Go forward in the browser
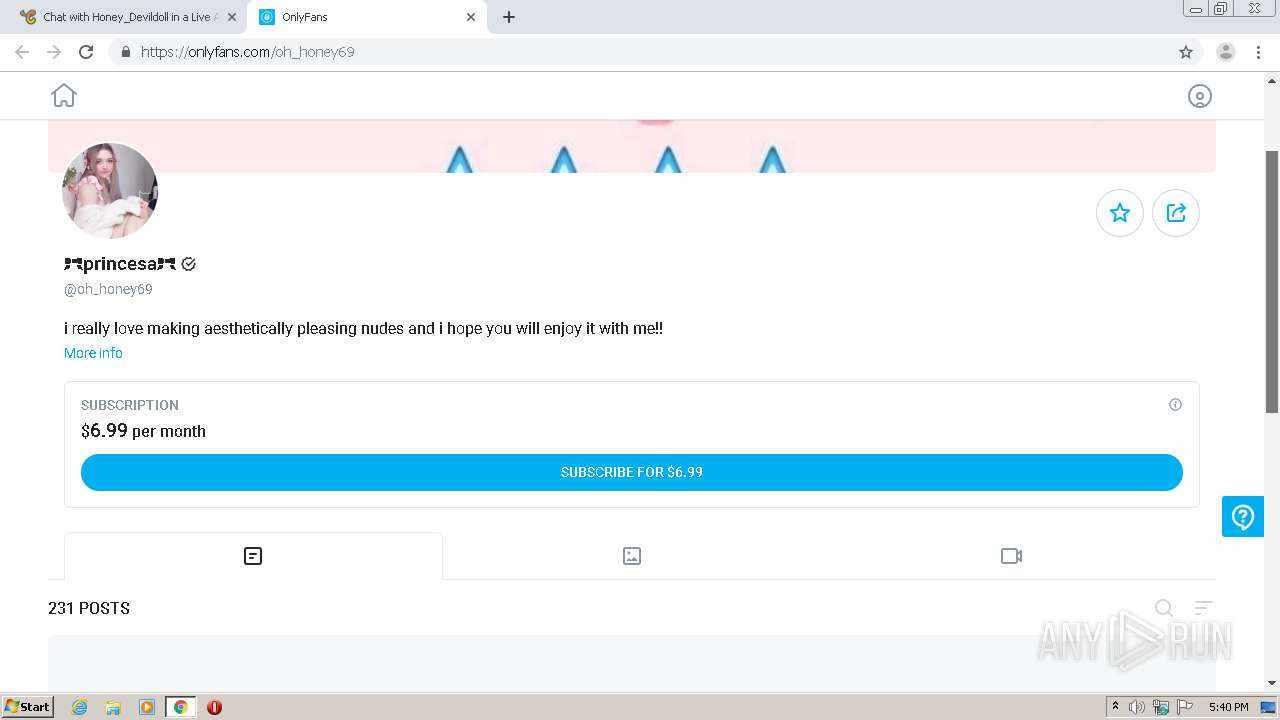Screen dimensions: 1280x720 [54, 52]
